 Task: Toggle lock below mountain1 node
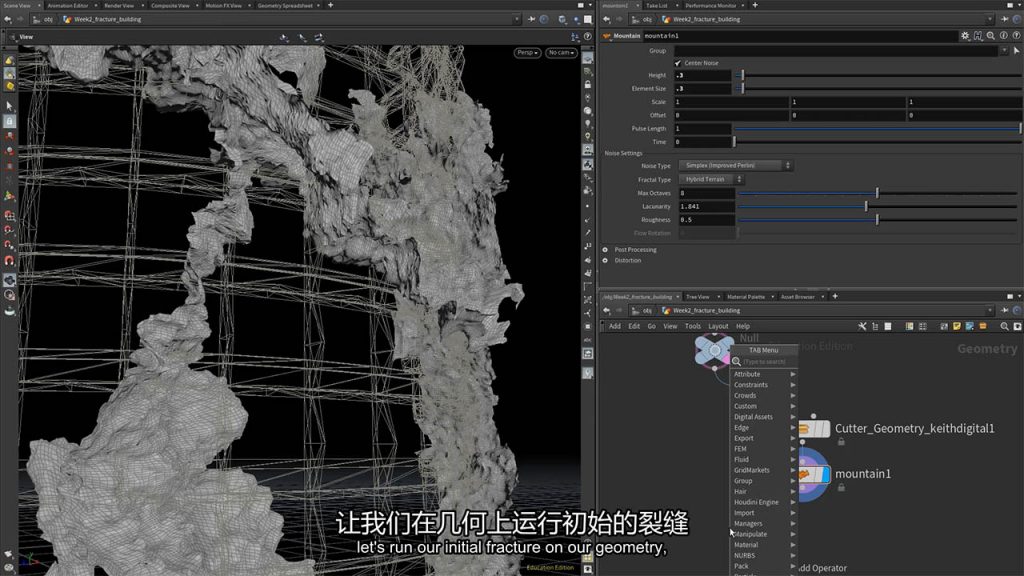click(841, 487)
